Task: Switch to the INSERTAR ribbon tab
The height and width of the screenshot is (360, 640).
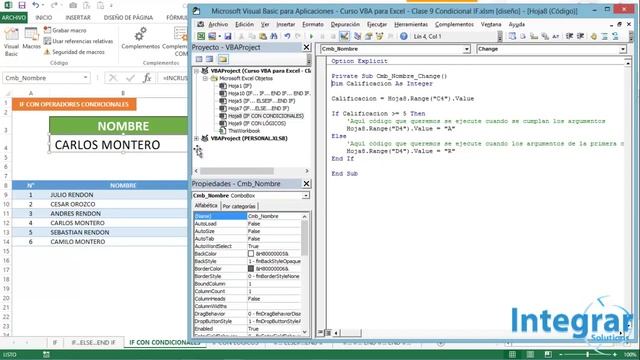Action: 78,18
